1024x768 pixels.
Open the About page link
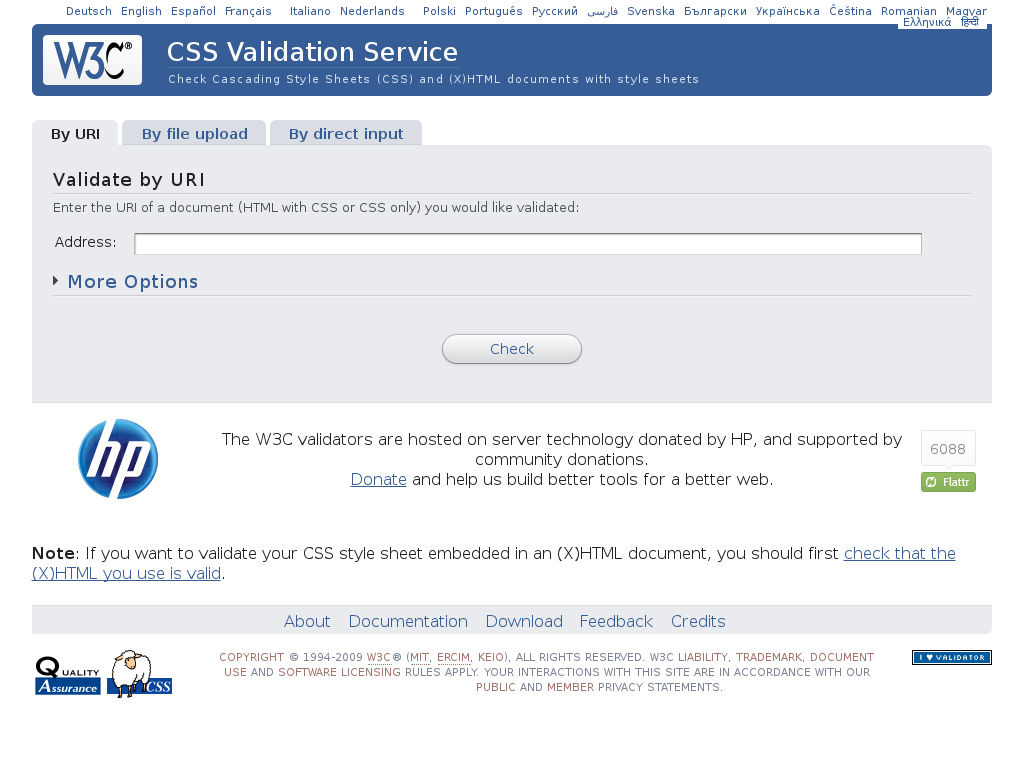[307, 621]
